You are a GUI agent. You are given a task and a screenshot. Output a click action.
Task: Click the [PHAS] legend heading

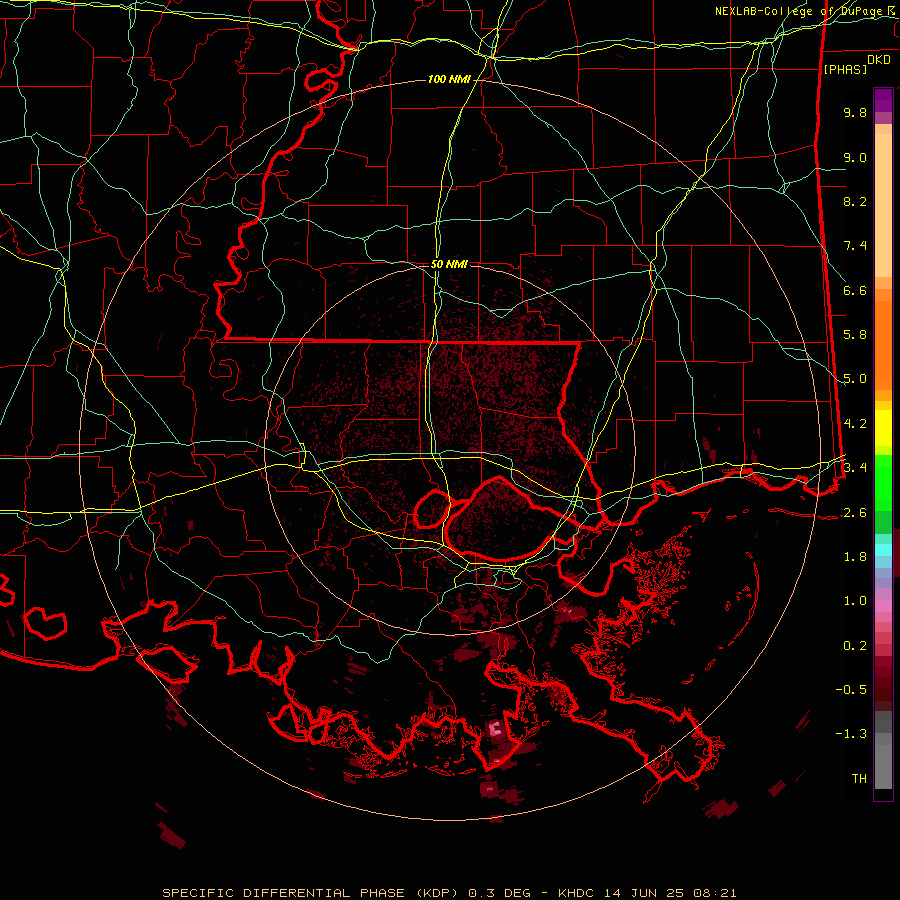coord(845,69)
